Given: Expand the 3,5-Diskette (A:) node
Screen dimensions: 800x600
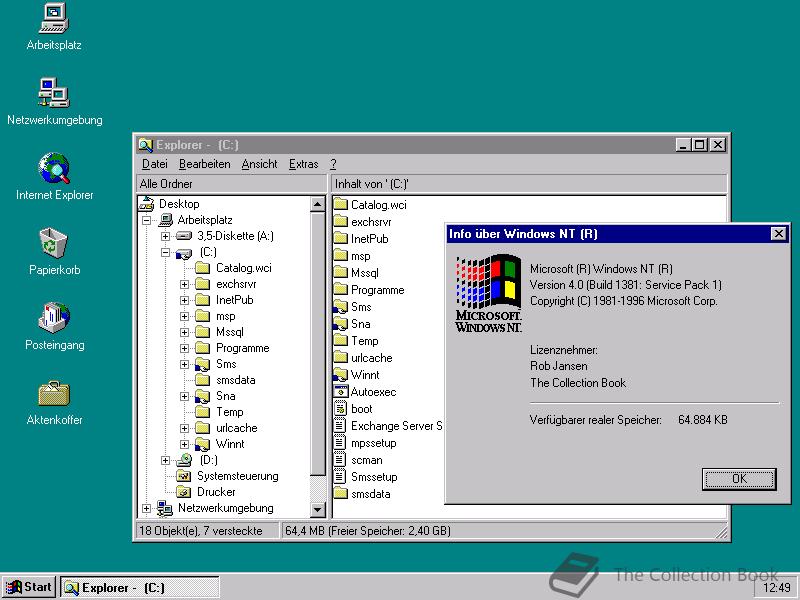Looking at the screenshot, I should point(165,236).
